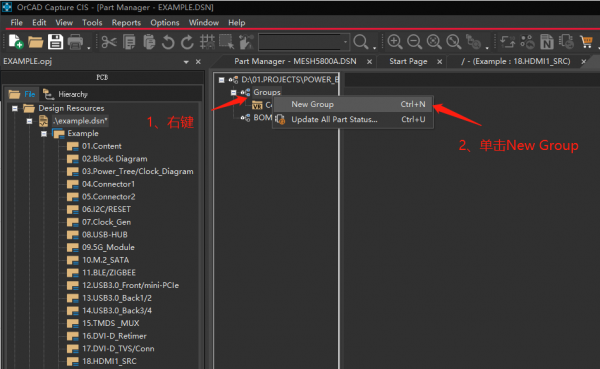Collapse the .\example.dsn node
Screen dimensions: 600x369
click(x=29, y=121)
